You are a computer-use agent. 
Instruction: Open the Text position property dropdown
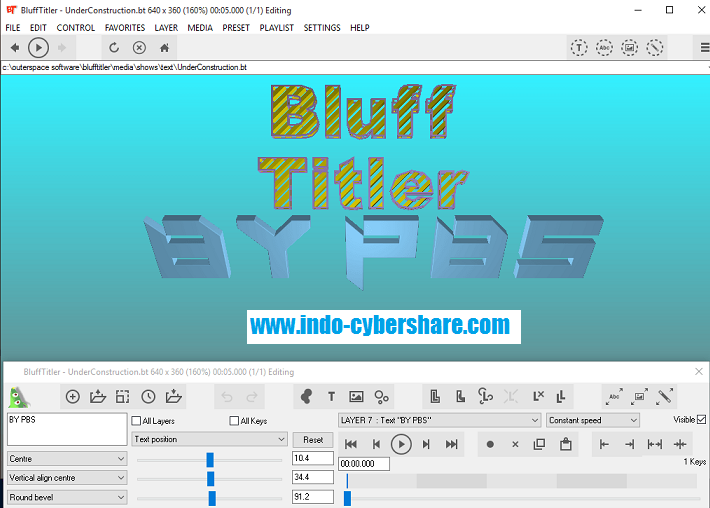[x=210, y=439]
